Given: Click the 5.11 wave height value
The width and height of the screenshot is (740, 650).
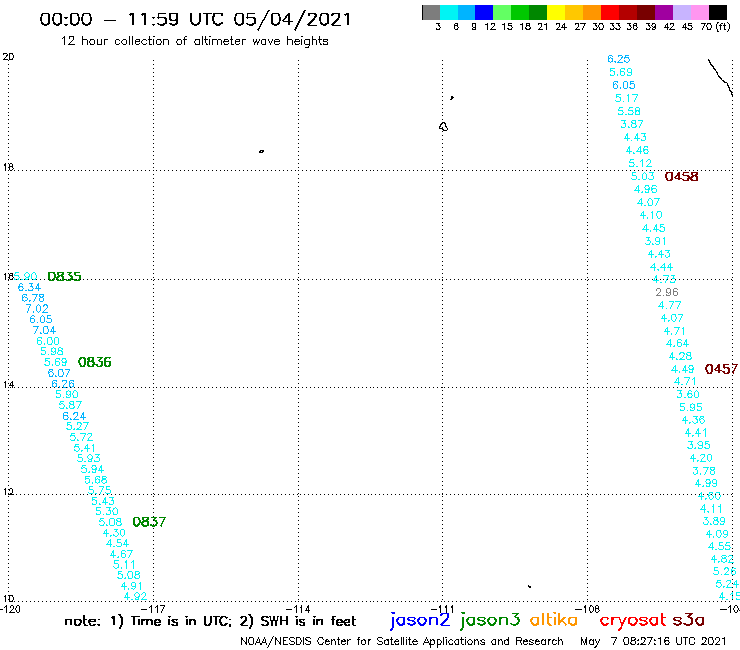Looking at the screenshot, I should point(124,564).
